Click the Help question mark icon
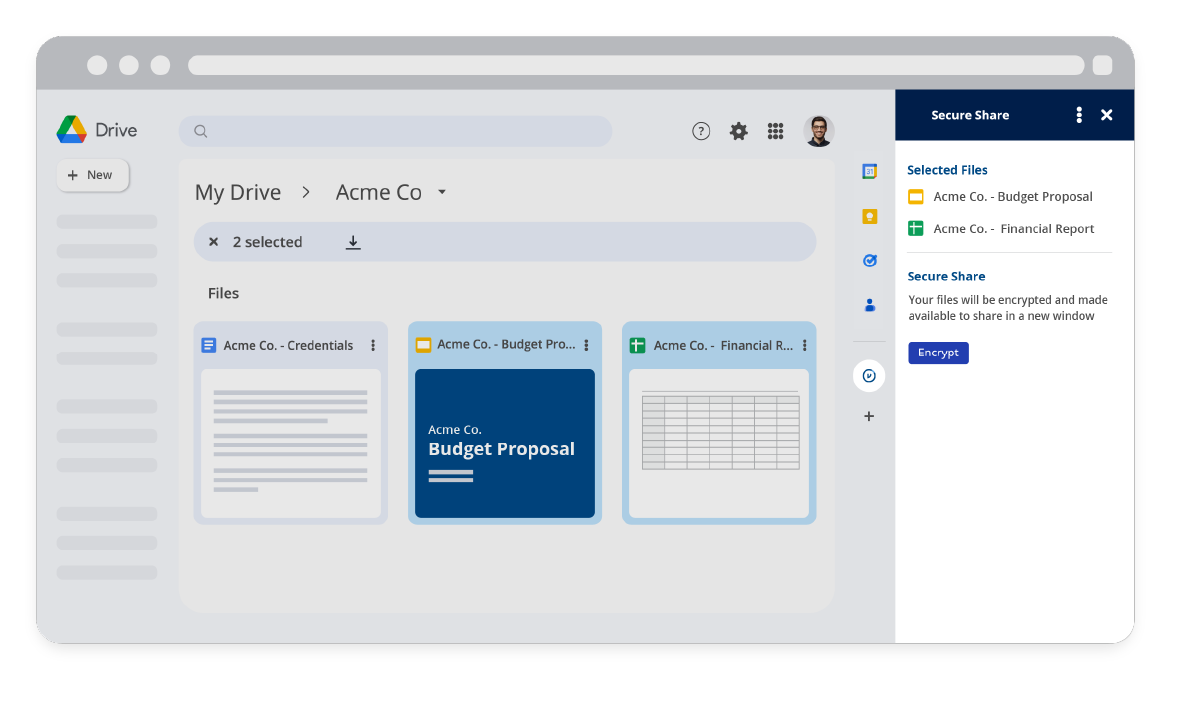The height and width of the screenshot is (709, 1179). (700, 131)
